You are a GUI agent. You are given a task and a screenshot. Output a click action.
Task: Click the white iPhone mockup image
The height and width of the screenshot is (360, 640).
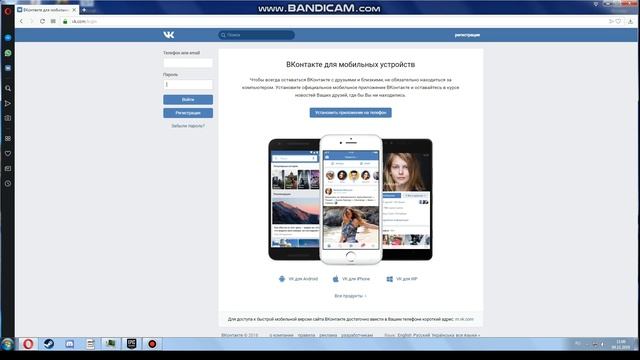pyautogui.click(x=351, y=200)
